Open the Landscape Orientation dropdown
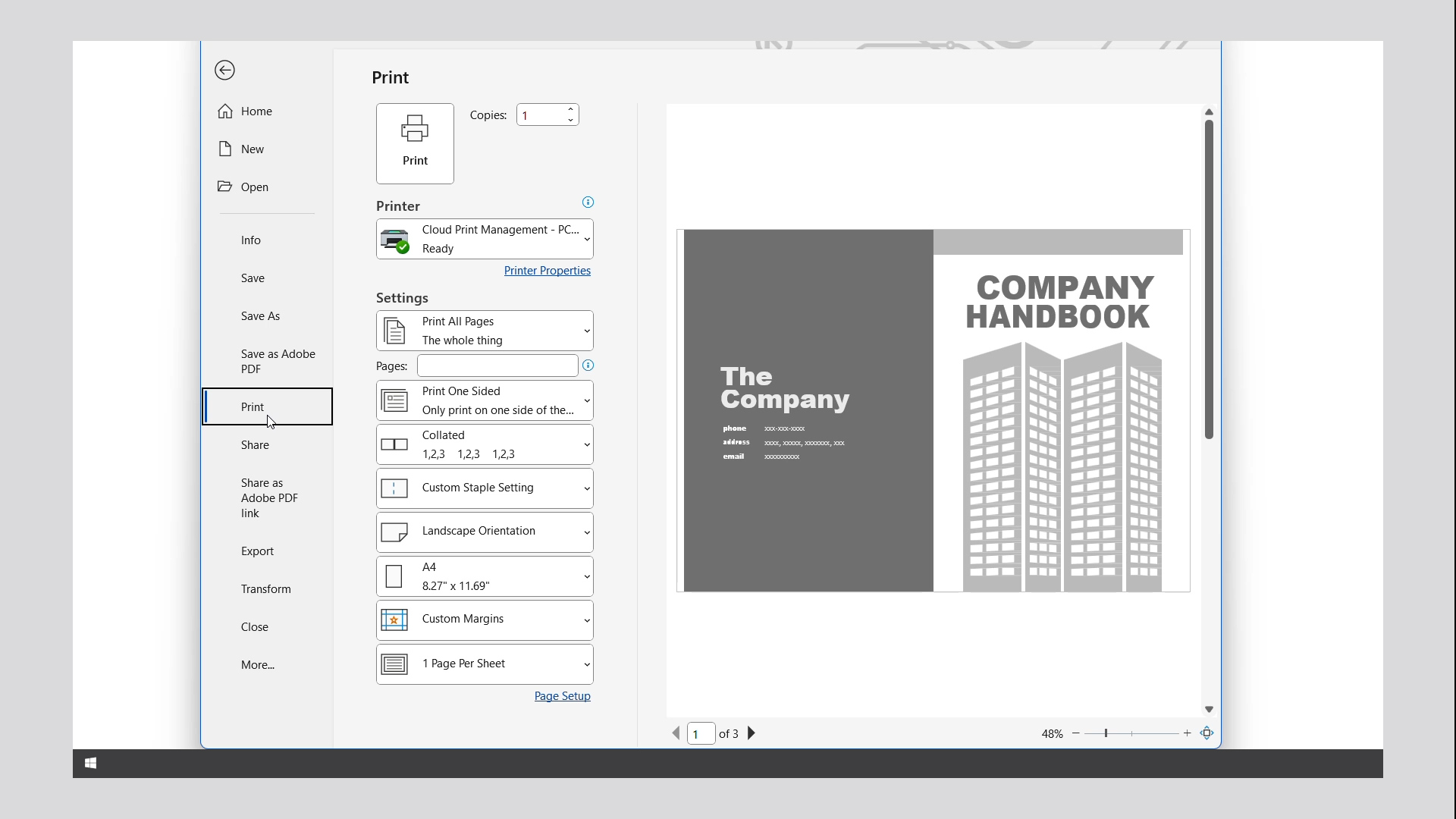The height and width of the screenshot is (819, 1456). point(485,532)
